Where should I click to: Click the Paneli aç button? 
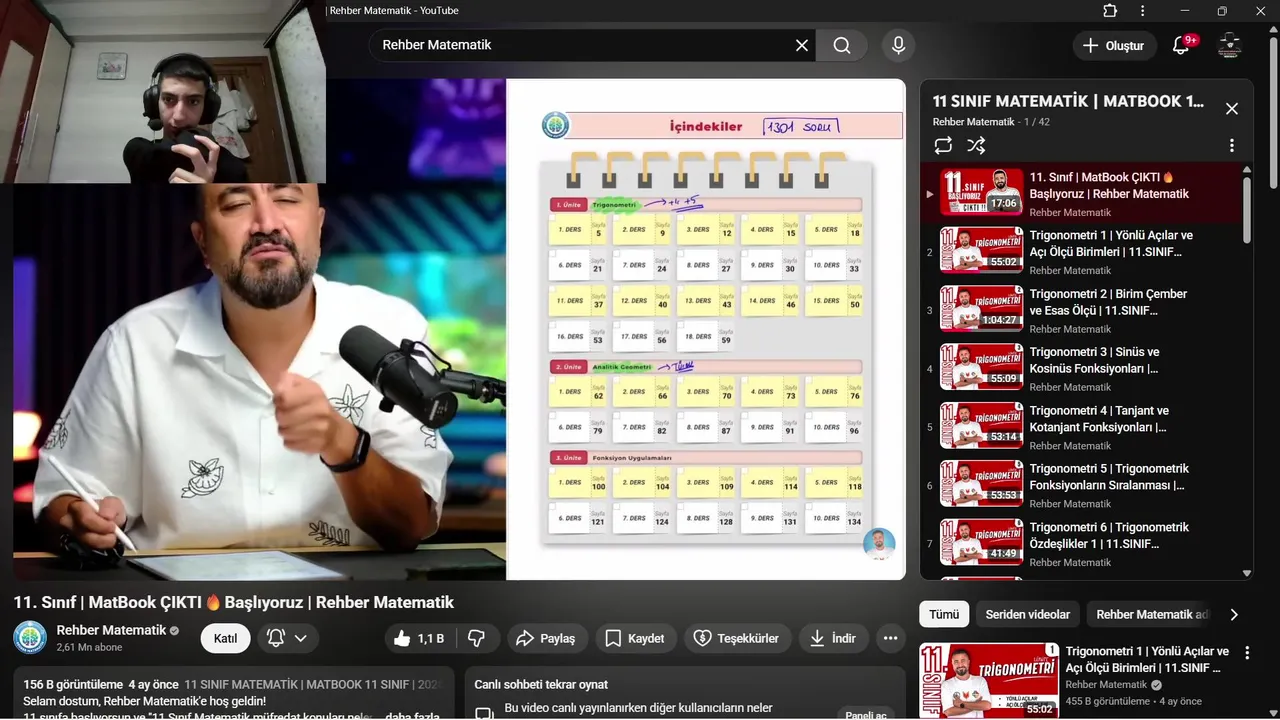pos(865,714)
